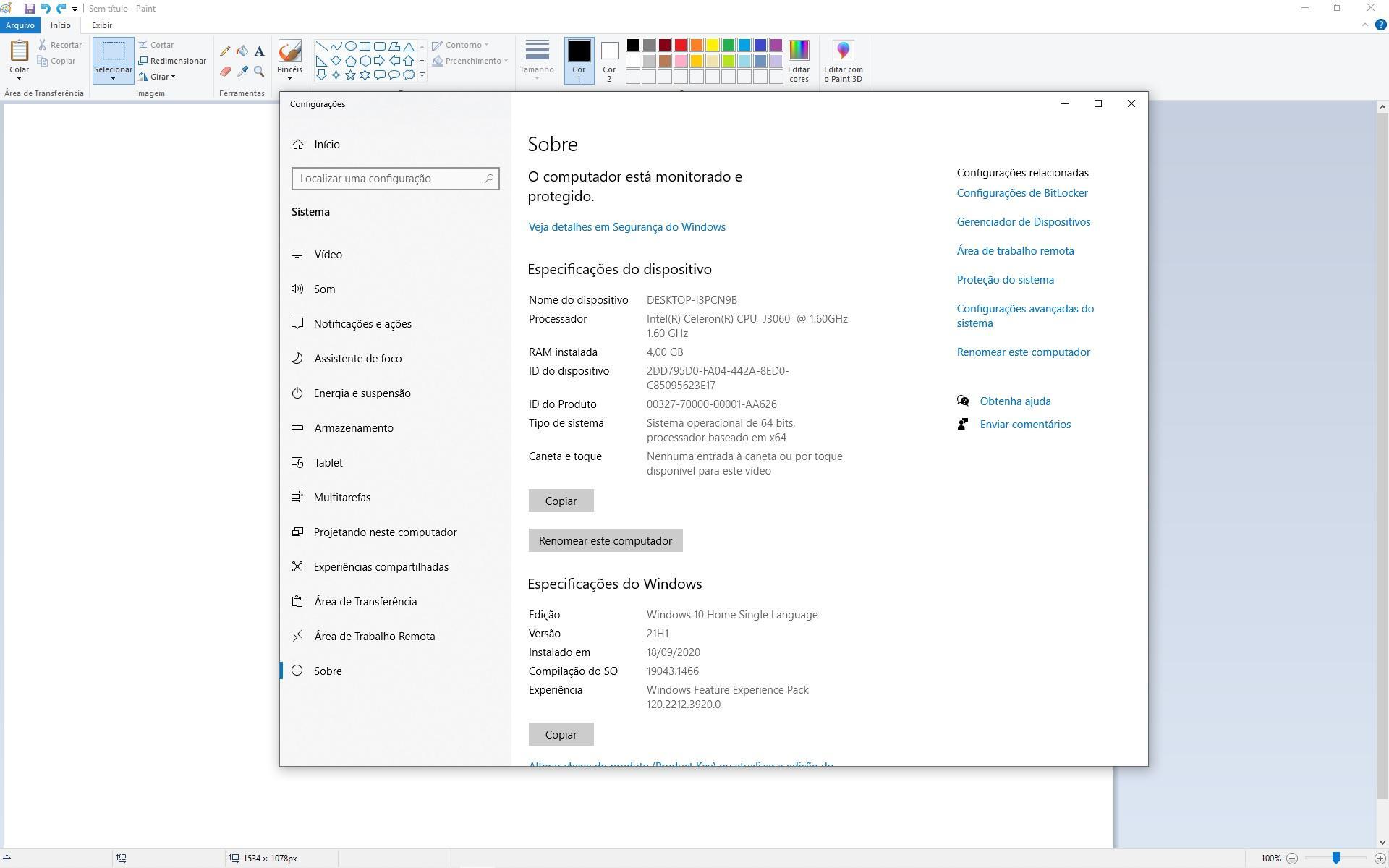Expand the shapes gallery more arrow
This screenshot has width=1389, height=868.
[x=422, y=75]
